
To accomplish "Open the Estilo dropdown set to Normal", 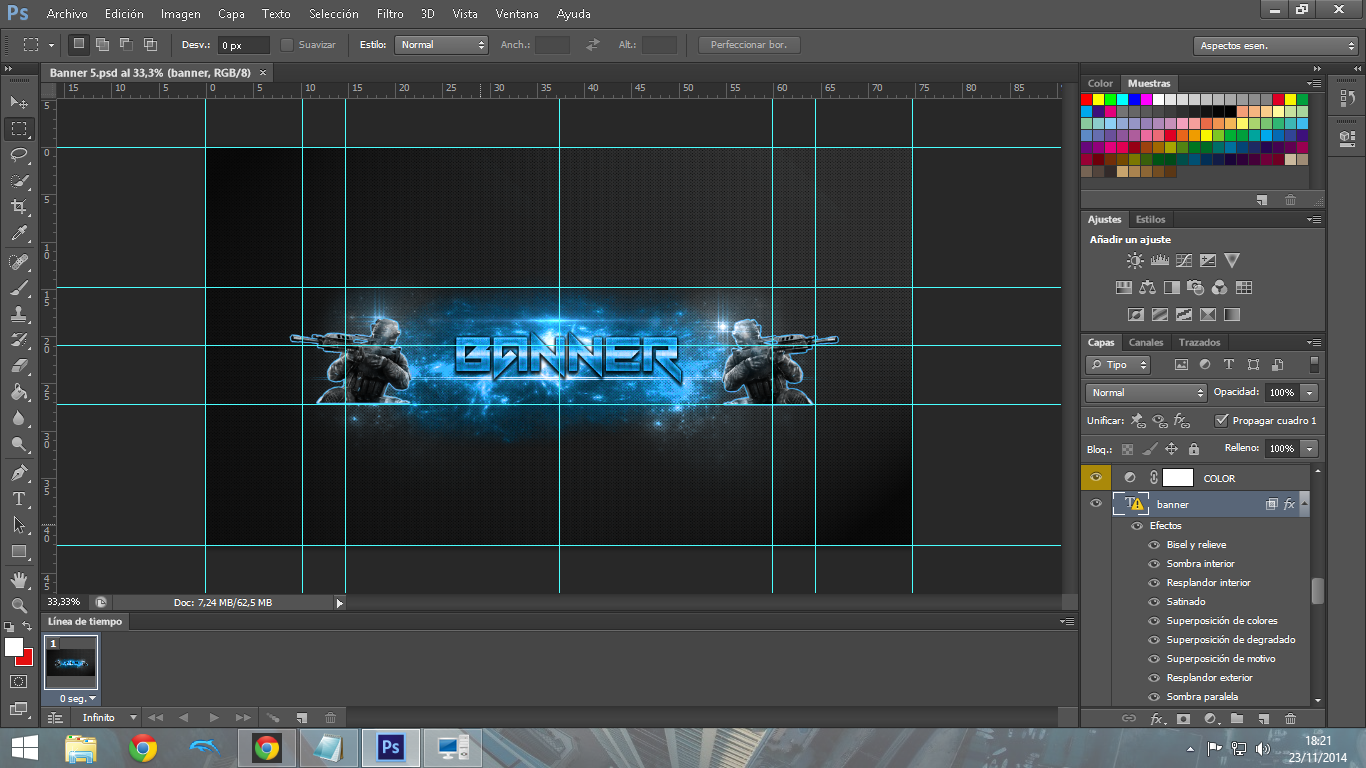I will point(441,45).
